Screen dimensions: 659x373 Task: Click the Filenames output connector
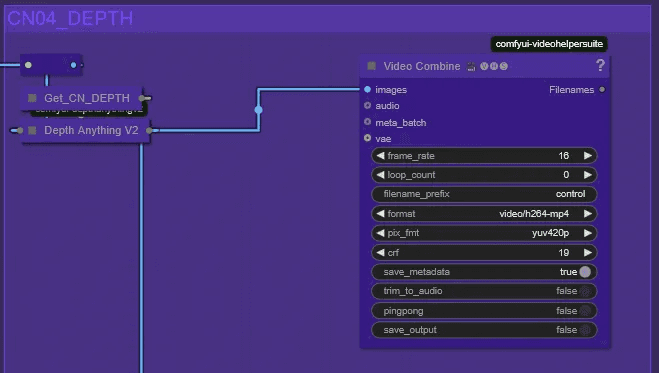(x=602, y=89)
